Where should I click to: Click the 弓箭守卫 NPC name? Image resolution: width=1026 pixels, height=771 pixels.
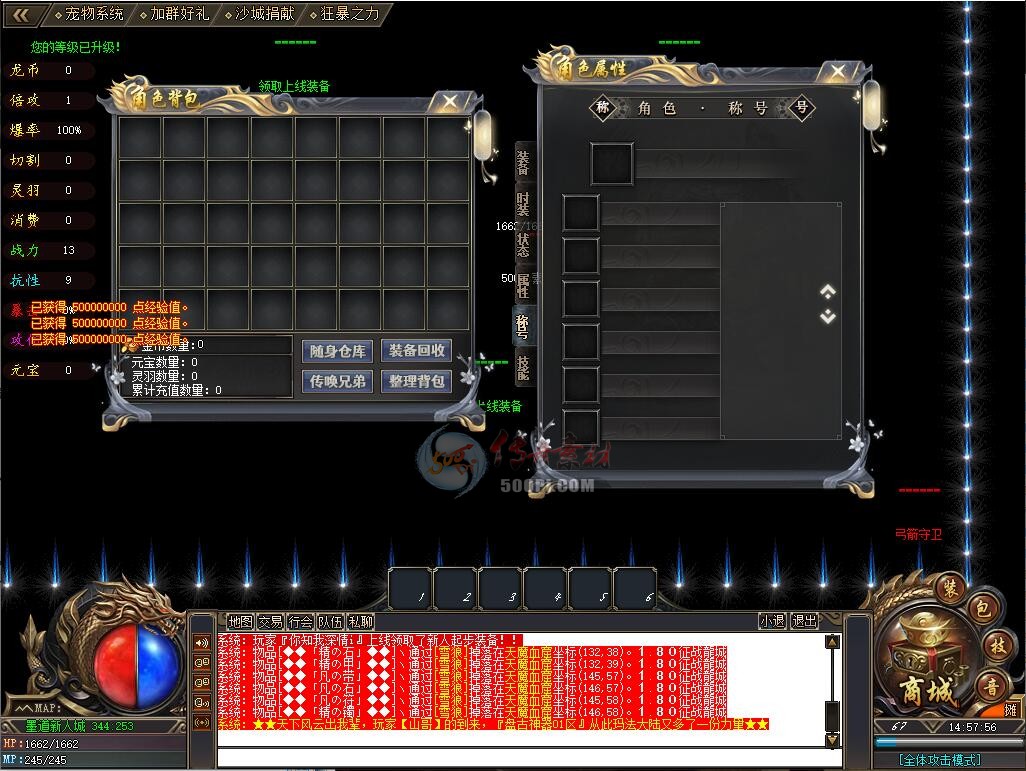tap(919, 535)
